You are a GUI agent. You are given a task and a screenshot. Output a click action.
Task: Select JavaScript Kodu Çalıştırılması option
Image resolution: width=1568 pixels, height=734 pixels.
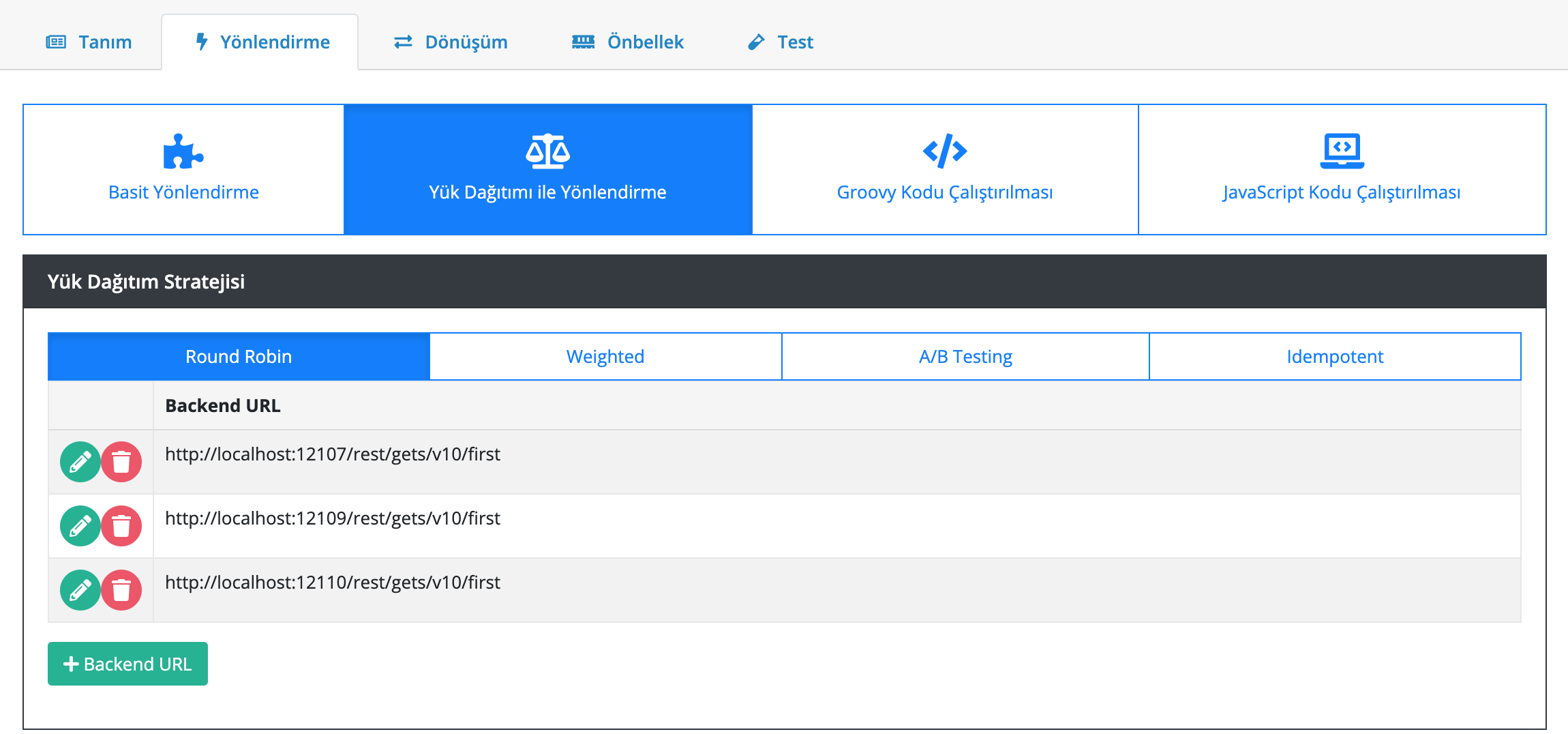[x=1342, y=169]
